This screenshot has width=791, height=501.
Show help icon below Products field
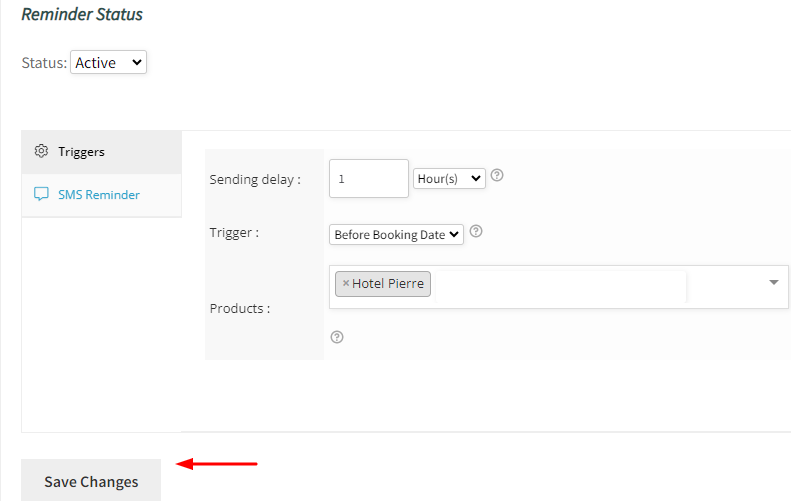(x=337, y=337)
